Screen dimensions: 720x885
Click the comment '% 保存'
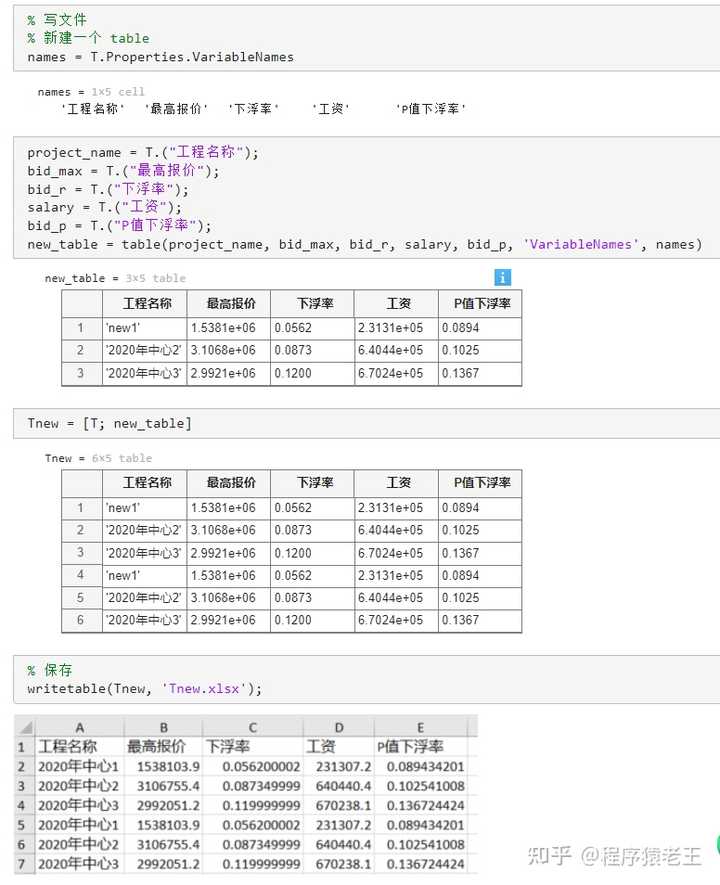50,670
